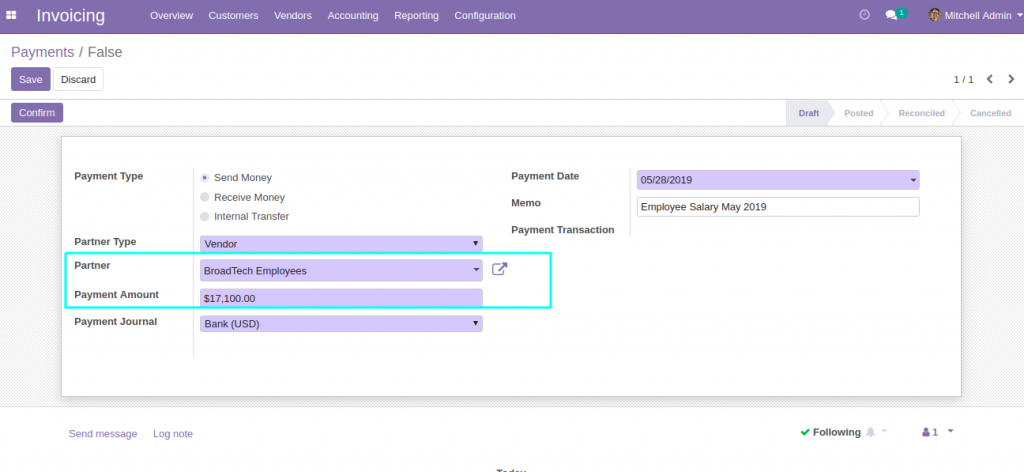Image resolution: width=1024 pixels, height=472 pixels.
Task: Click the Memo input field
Action: 777,207
